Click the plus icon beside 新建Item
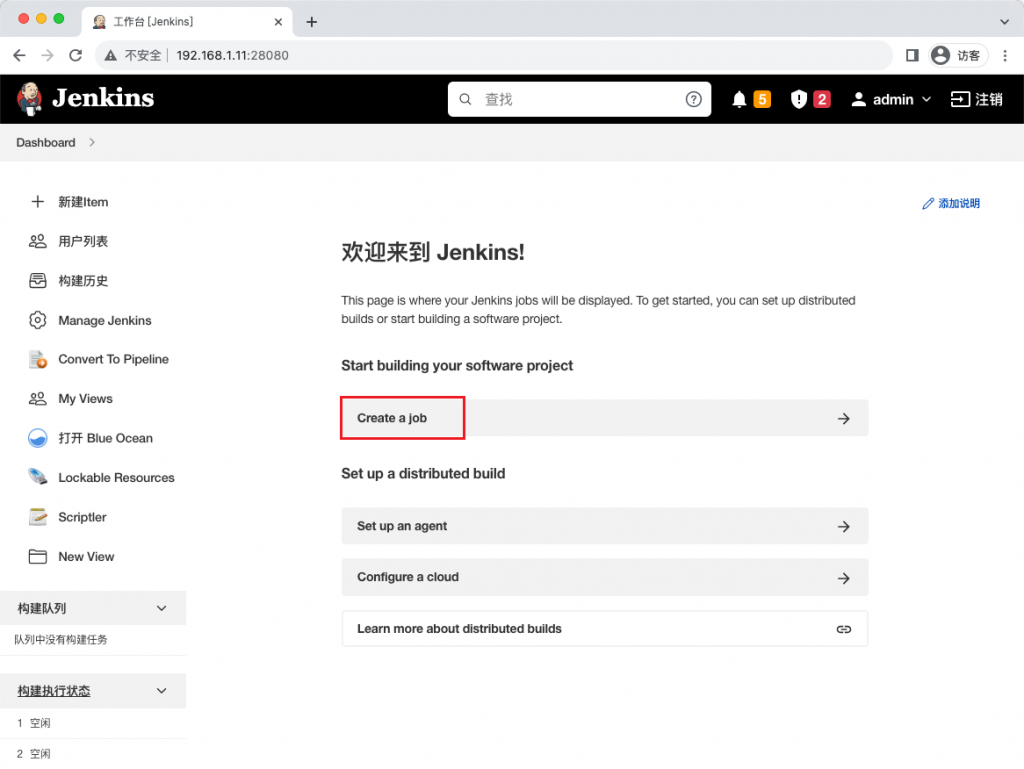Viewport: 1024px width, 769px height. pos(38,202)
